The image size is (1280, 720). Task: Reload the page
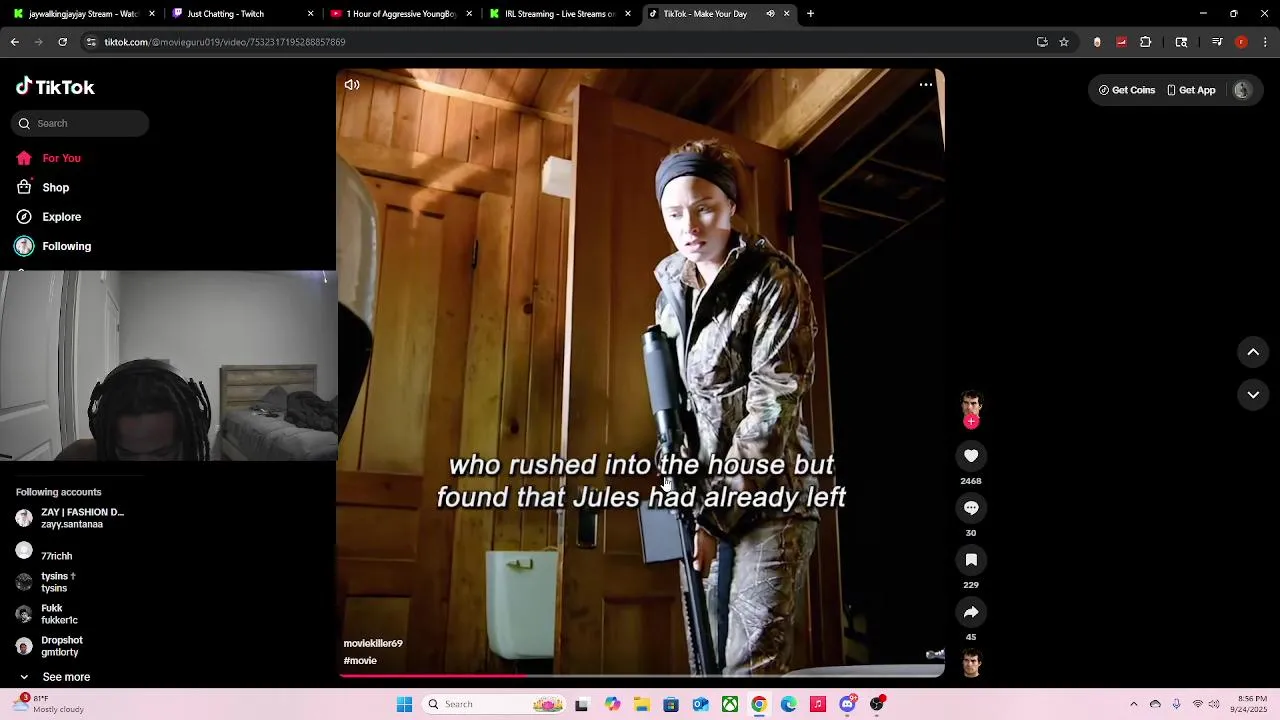coord(62,42)
